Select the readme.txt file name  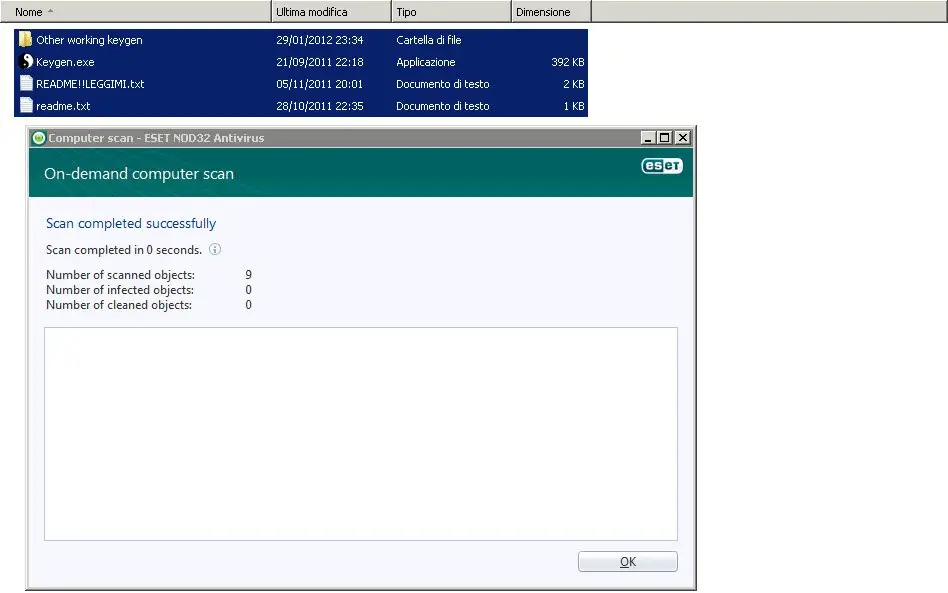pyautogui.click(x=63, y=106)
